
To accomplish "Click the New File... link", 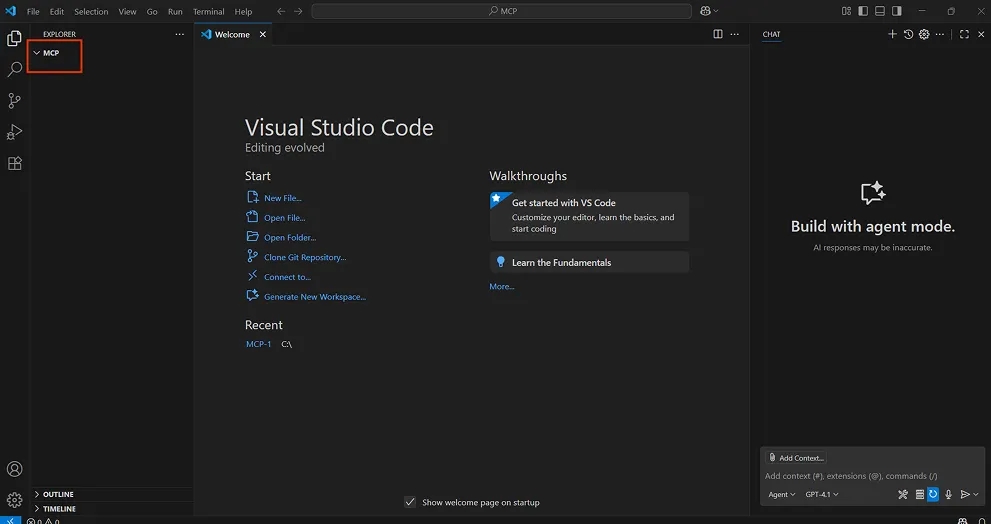I will click(283, 198).
